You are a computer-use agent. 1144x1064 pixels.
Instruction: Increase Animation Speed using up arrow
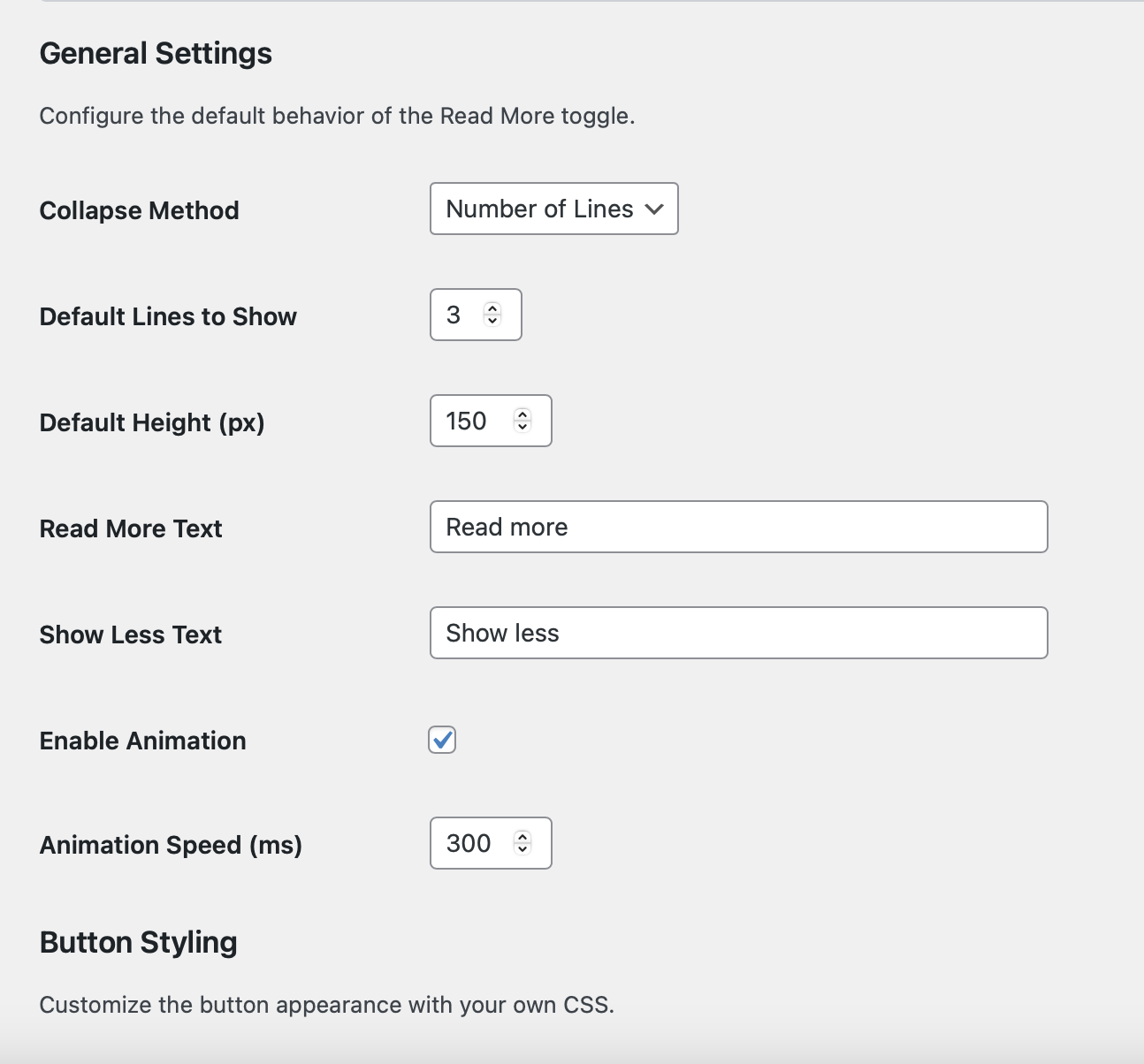(x=522, y=837)
